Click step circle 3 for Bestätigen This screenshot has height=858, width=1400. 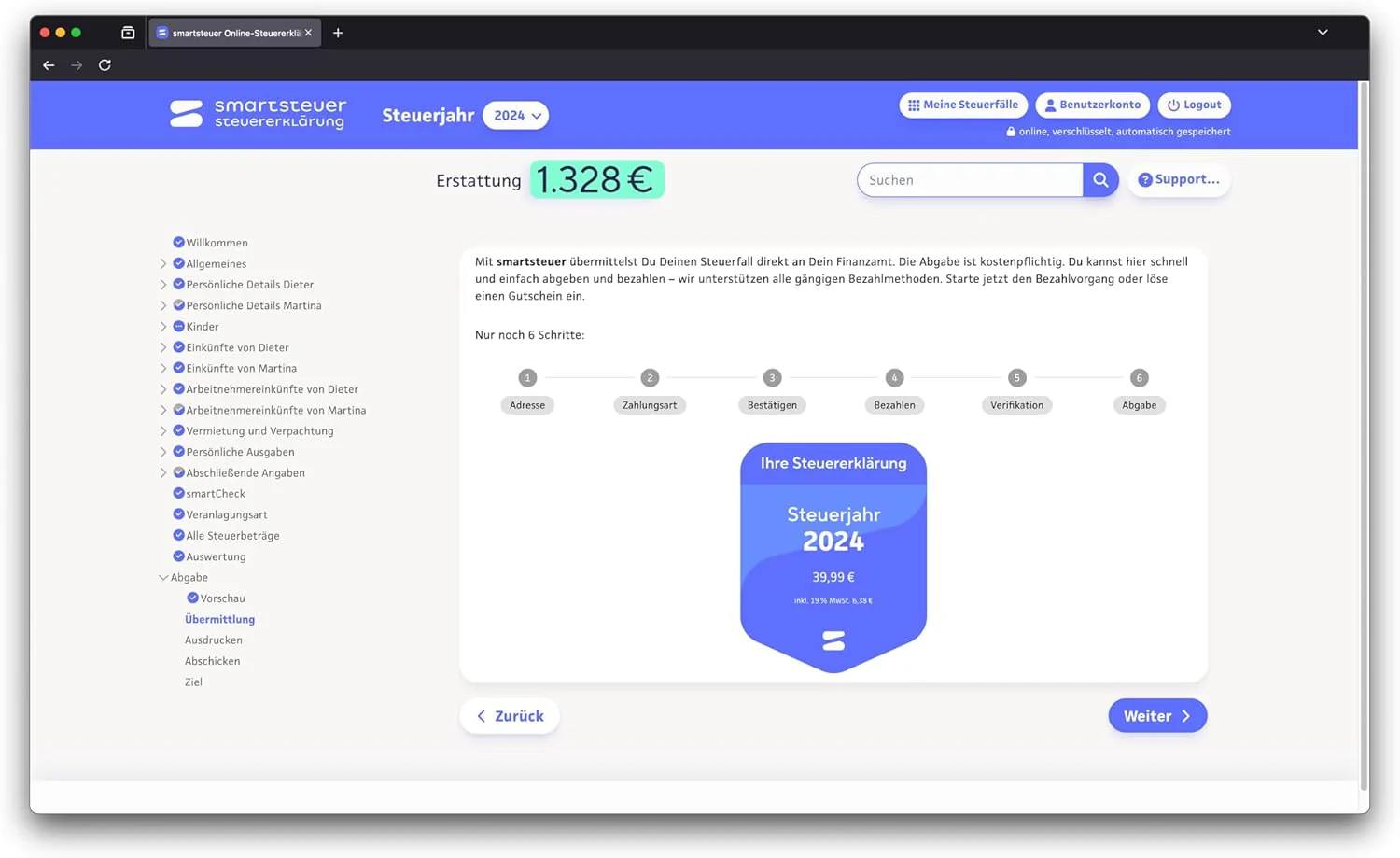click(772, 377)
